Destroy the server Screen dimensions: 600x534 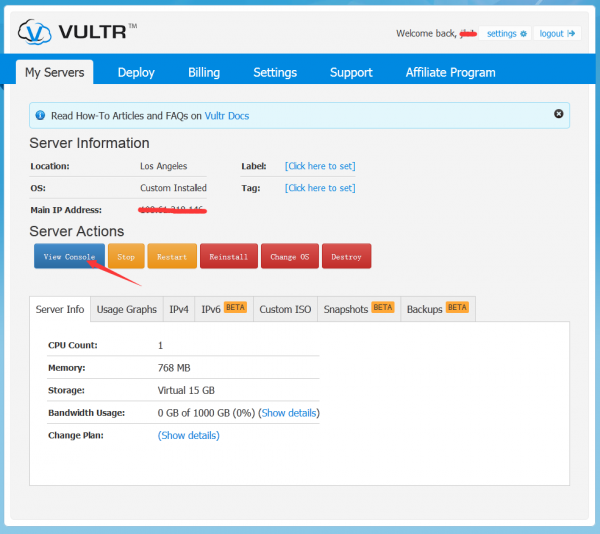(346, 256)
